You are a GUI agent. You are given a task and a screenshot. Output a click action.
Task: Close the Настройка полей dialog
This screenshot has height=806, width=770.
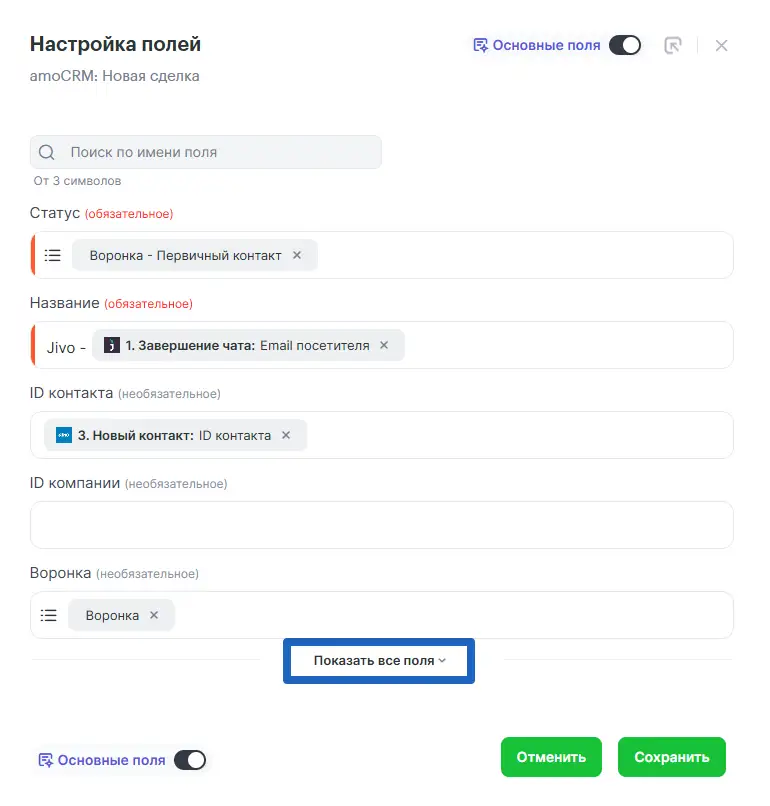pos(722,45)
